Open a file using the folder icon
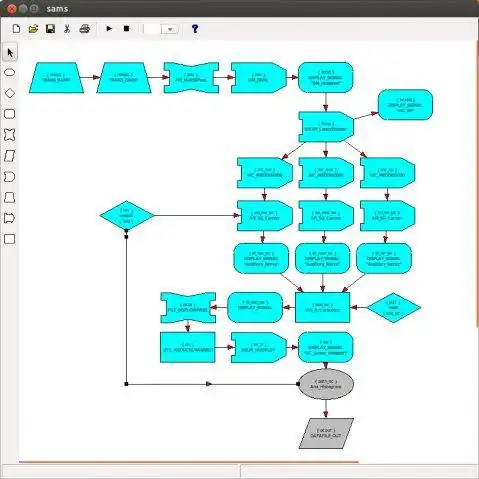 click(33, 29)
